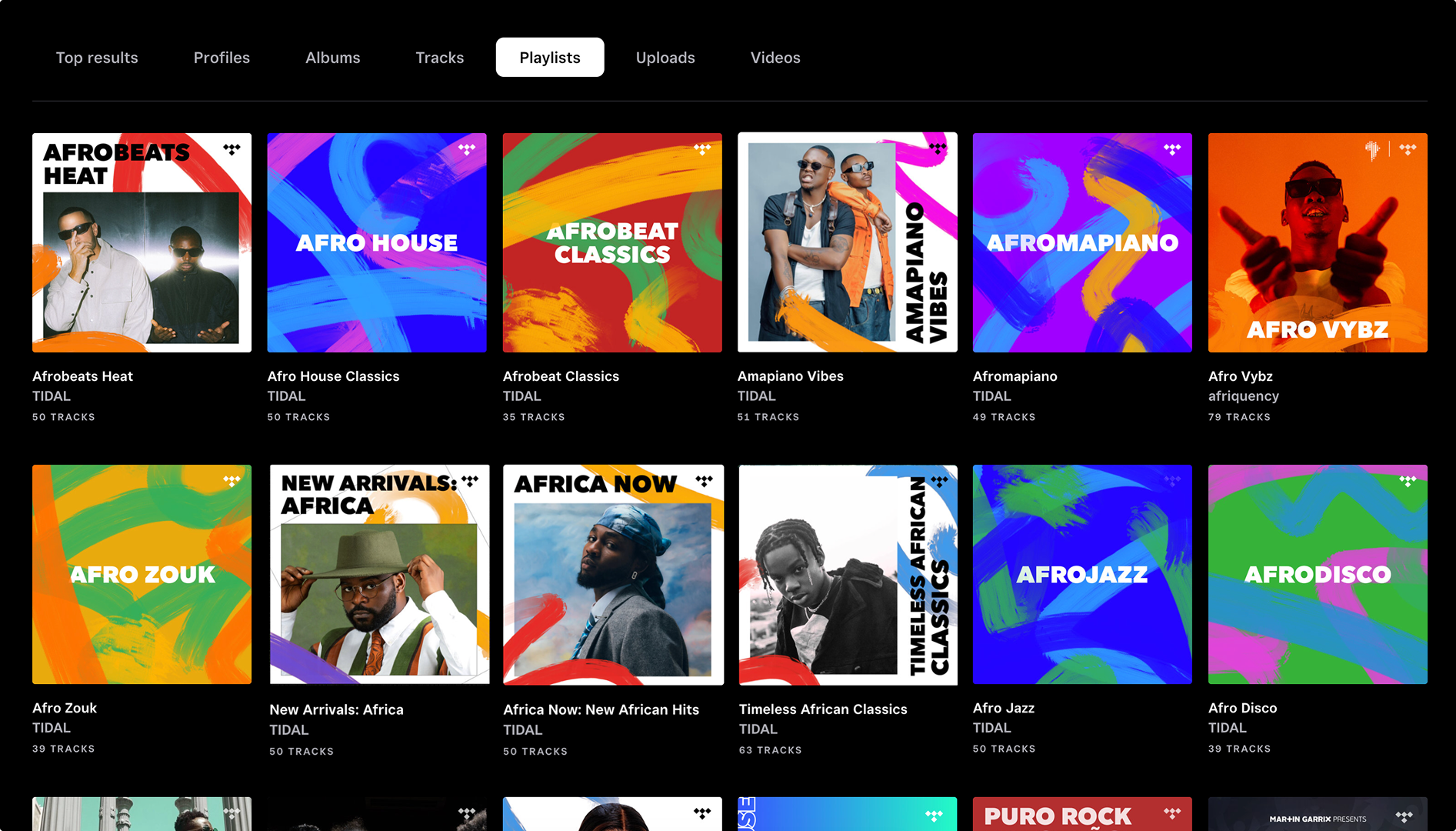1456x831 pixels.
Task: Click "50 TRACKS" under Afrobeats Heat
Action: point(64,417)
